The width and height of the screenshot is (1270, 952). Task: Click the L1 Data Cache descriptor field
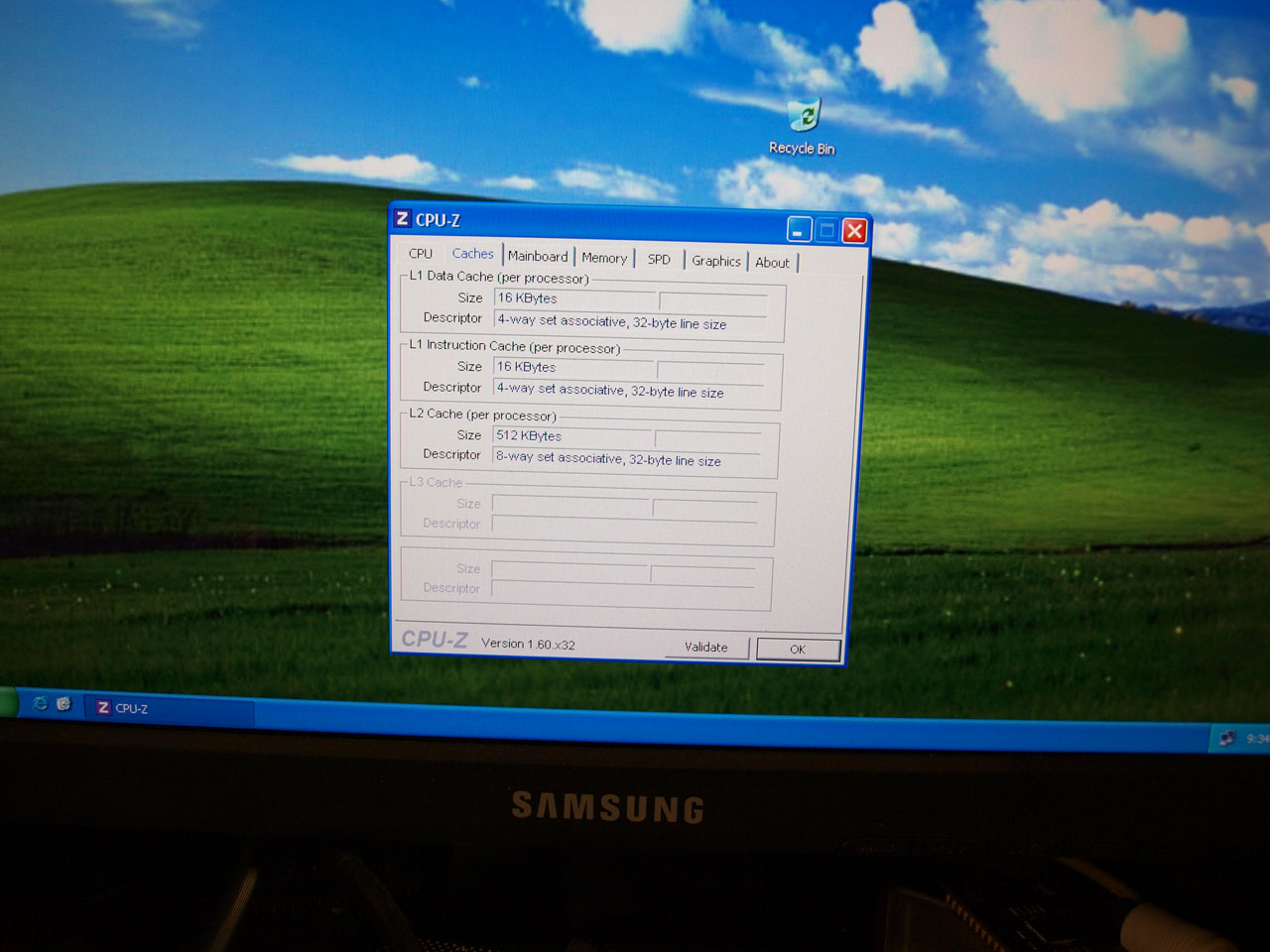(x=630, y=322)
